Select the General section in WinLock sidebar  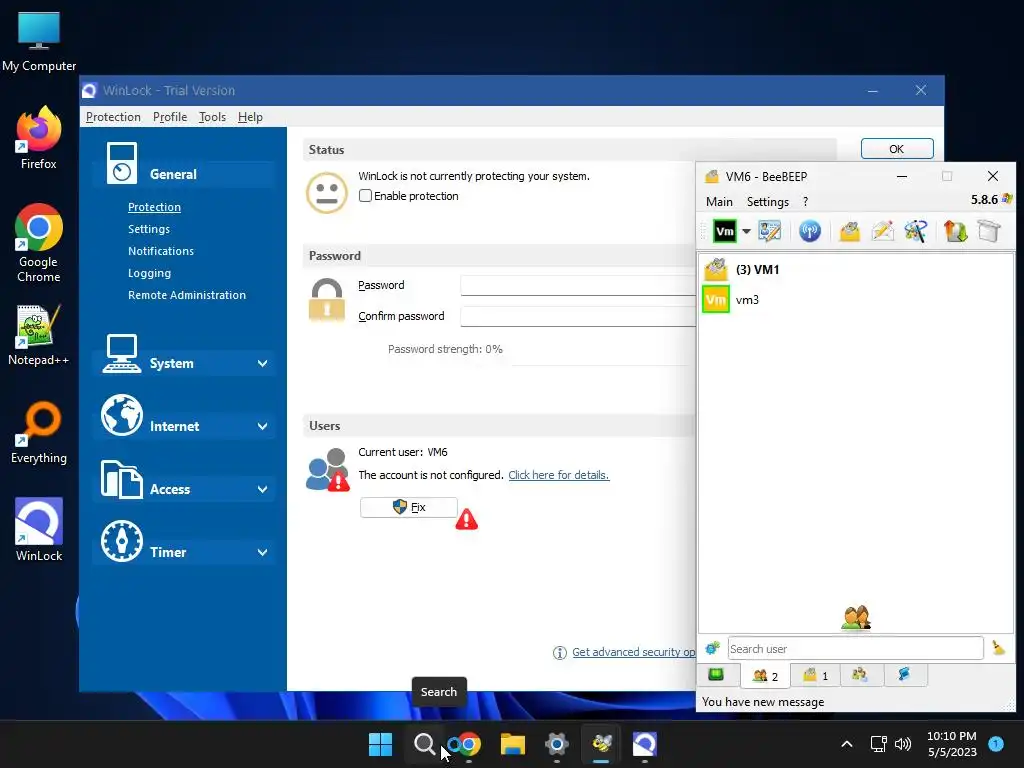(x=184, y=174)
